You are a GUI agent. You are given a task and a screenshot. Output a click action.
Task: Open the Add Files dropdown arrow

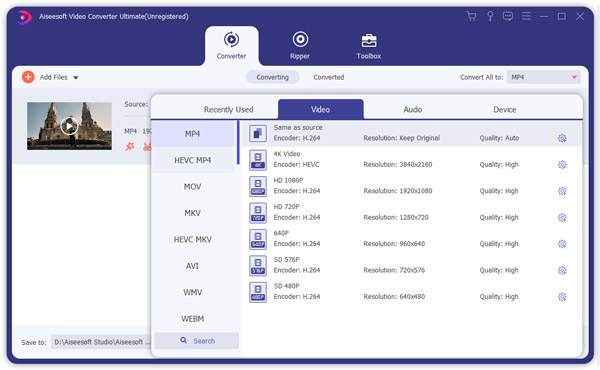tap(76, 78)
